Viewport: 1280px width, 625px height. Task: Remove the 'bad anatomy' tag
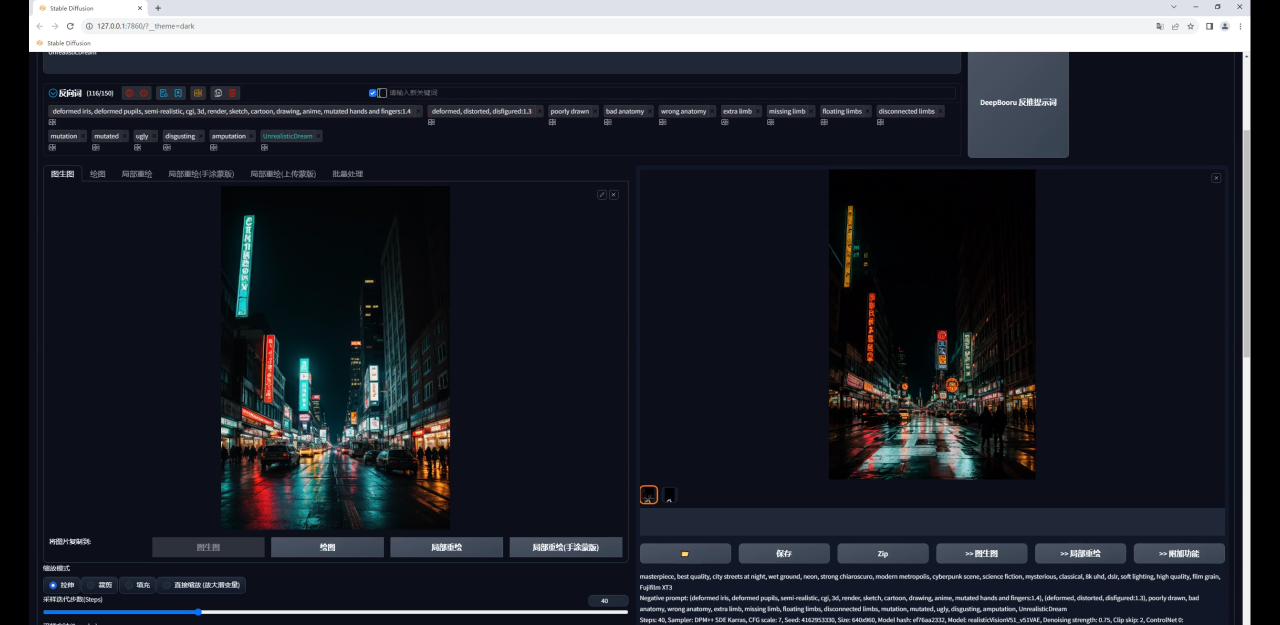(650, 111)
